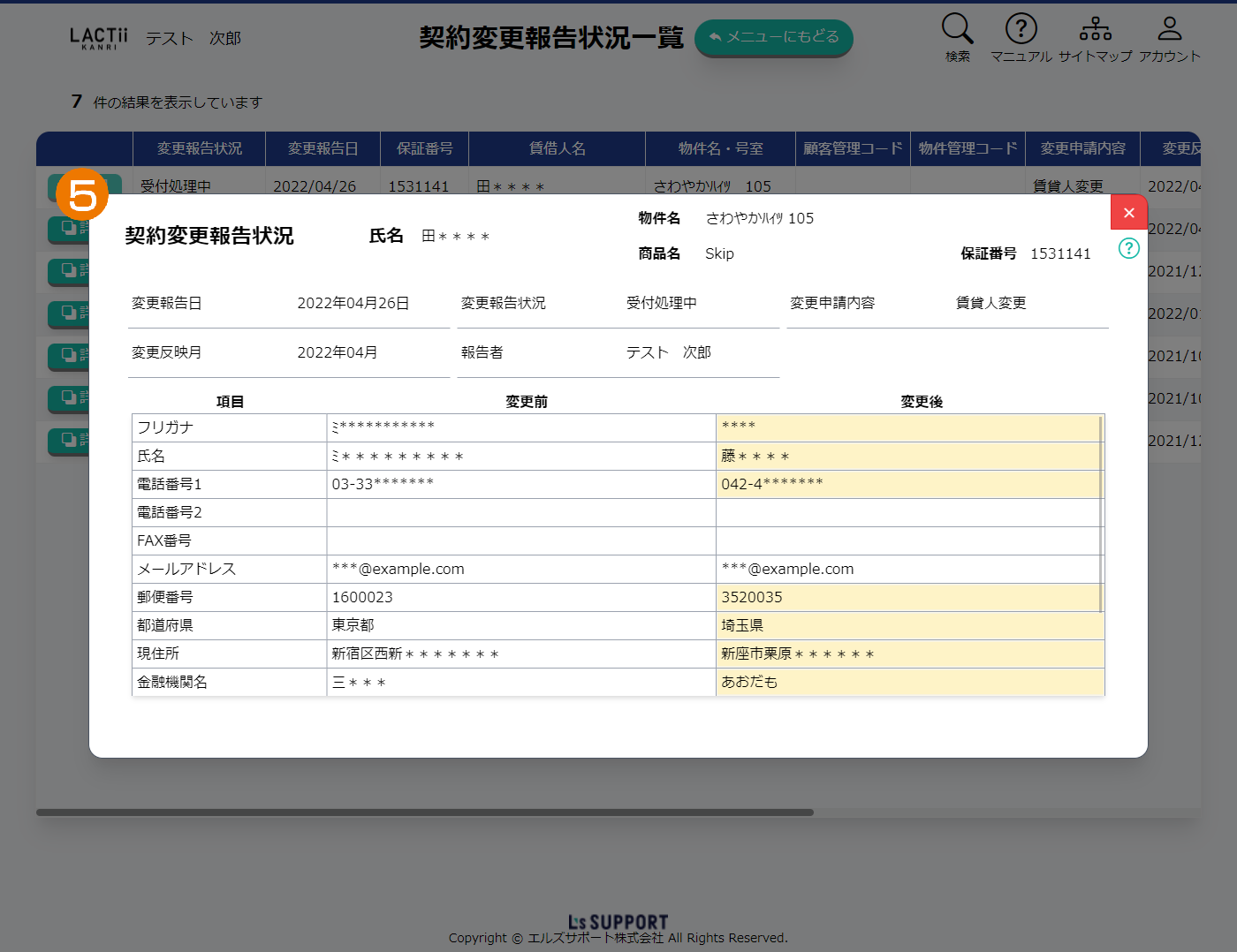Screen dimensions: 1237x952
Task: Click the horizontal scrollbar below the list
Action: (x=424, y=812)
